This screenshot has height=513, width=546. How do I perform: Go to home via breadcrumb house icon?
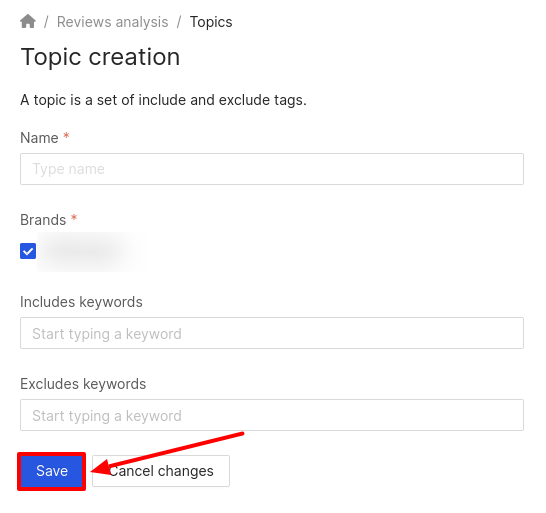[28, 21]
